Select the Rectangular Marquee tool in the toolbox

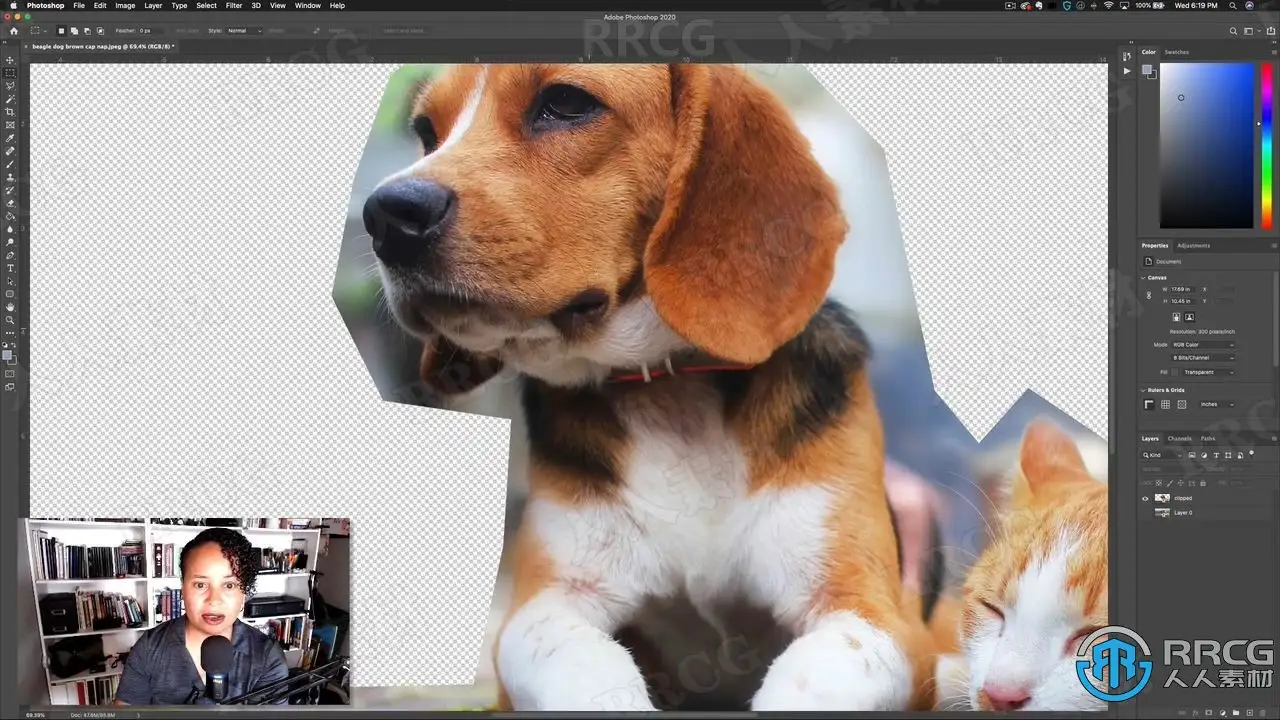click(x=11, y=73)
